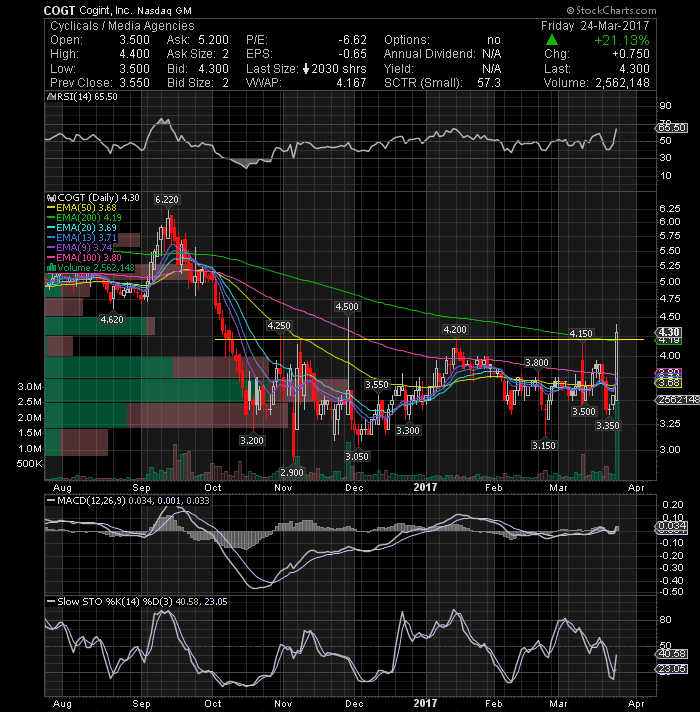The image size is (700, 712).
Task: Select the 'Cogint, Inc.' company name
Action: click(x=106, y=10)
